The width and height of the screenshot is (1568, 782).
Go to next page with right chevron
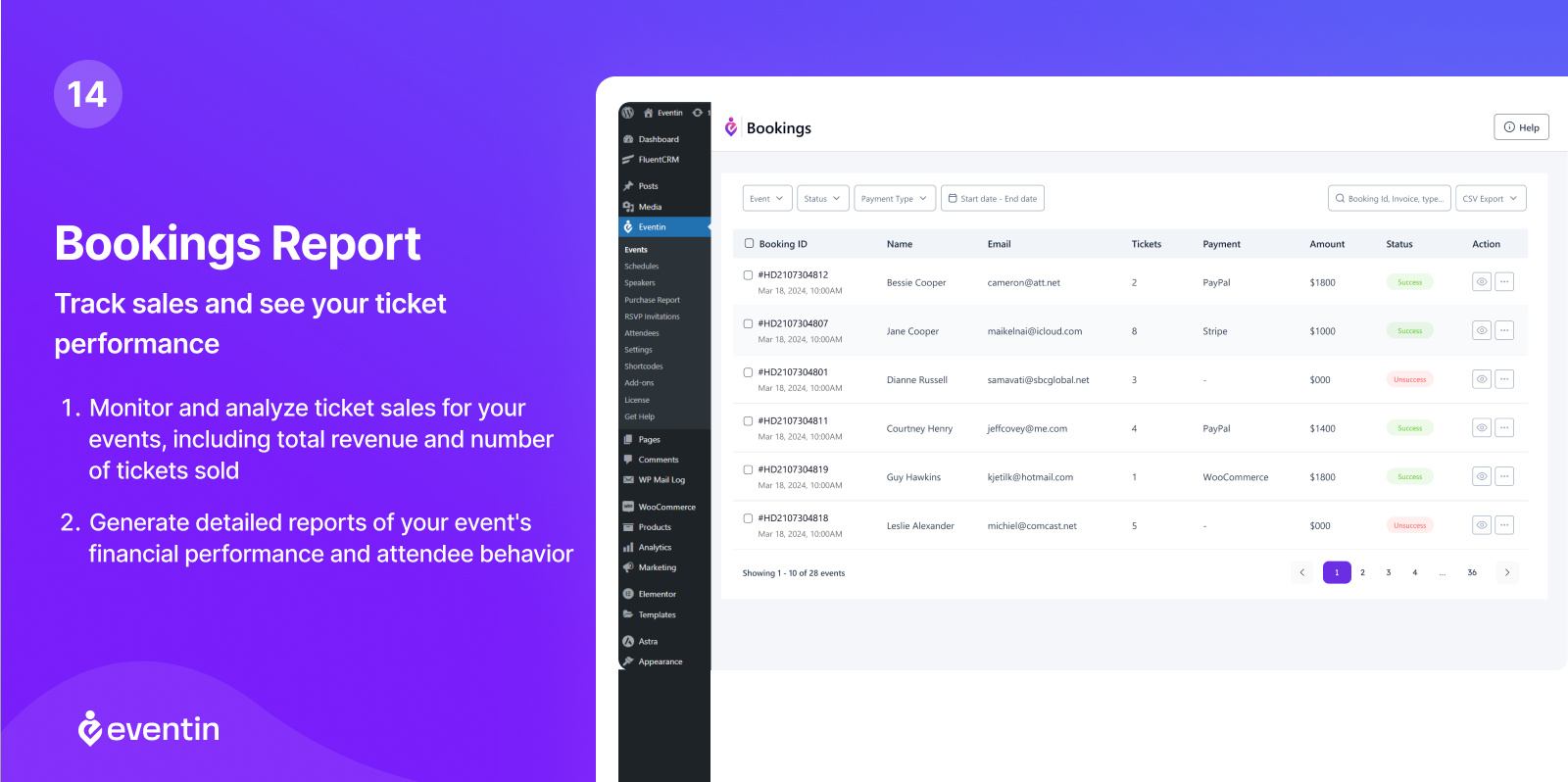pyautogui.click(x=1507, y=572)
